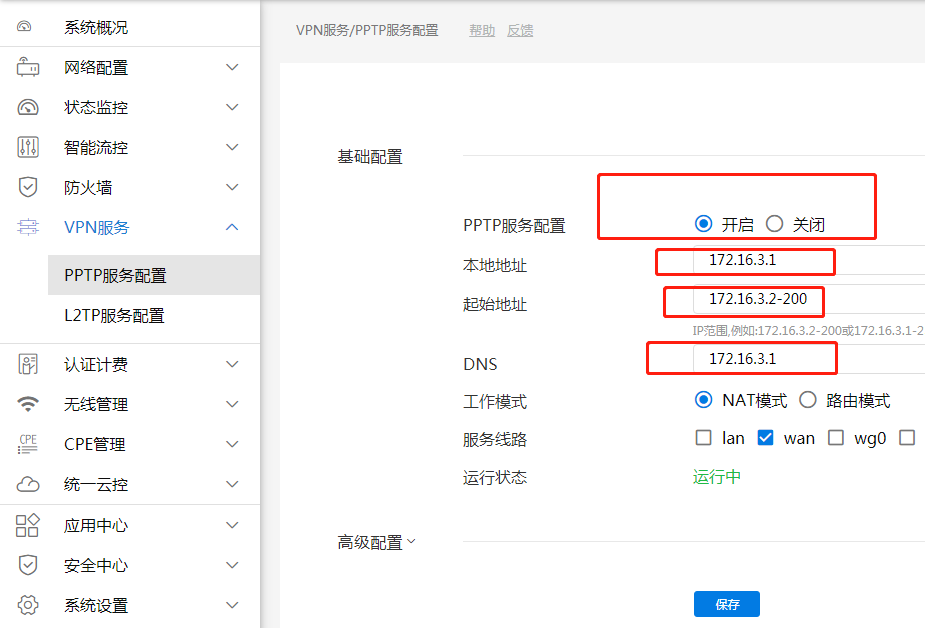Open L2TP服务配置 in the sidebar
The width and height of the screenshot is (925, 628).
pyautogui.click(x=114, y=316)
